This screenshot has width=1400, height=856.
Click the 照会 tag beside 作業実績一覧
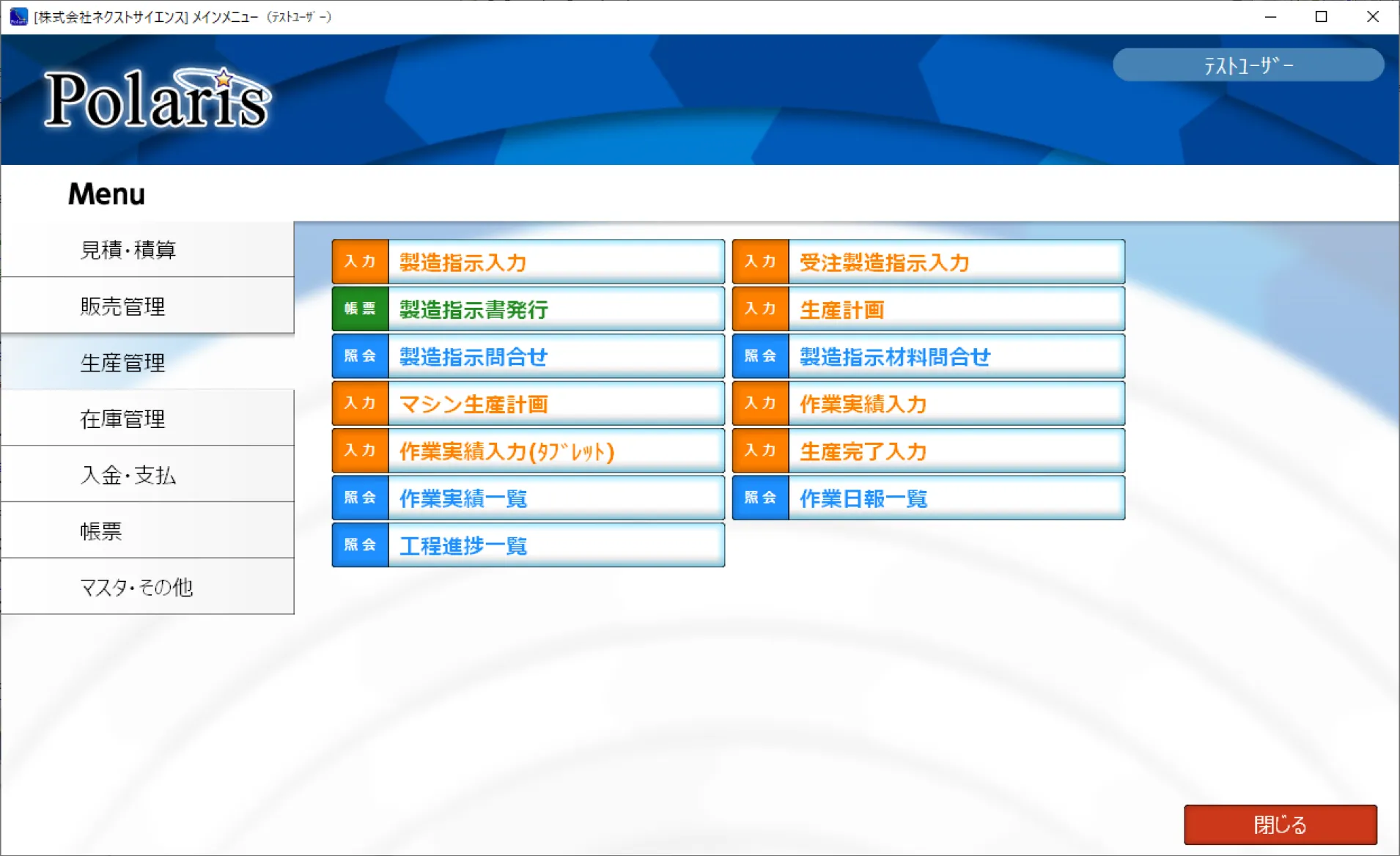pyautogui.click(x=360, y=498)
